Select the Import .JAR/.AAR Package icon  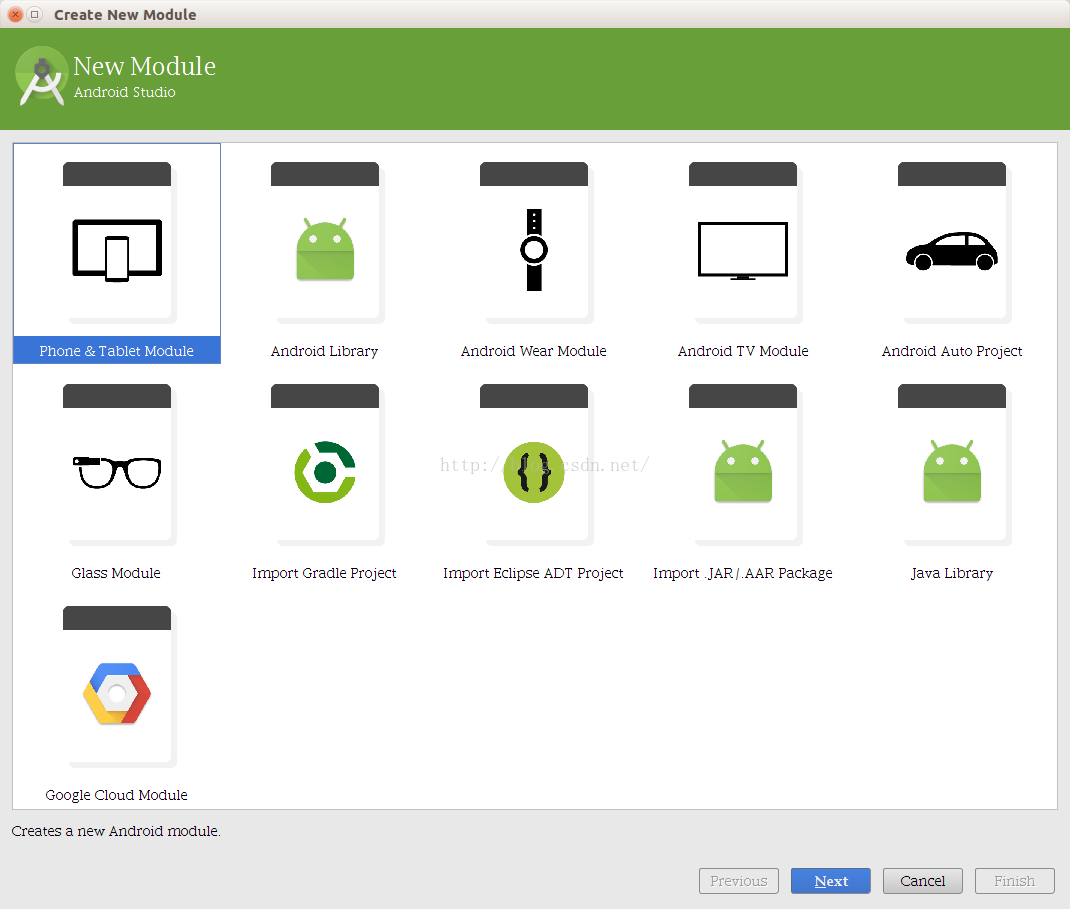point(742,471)
